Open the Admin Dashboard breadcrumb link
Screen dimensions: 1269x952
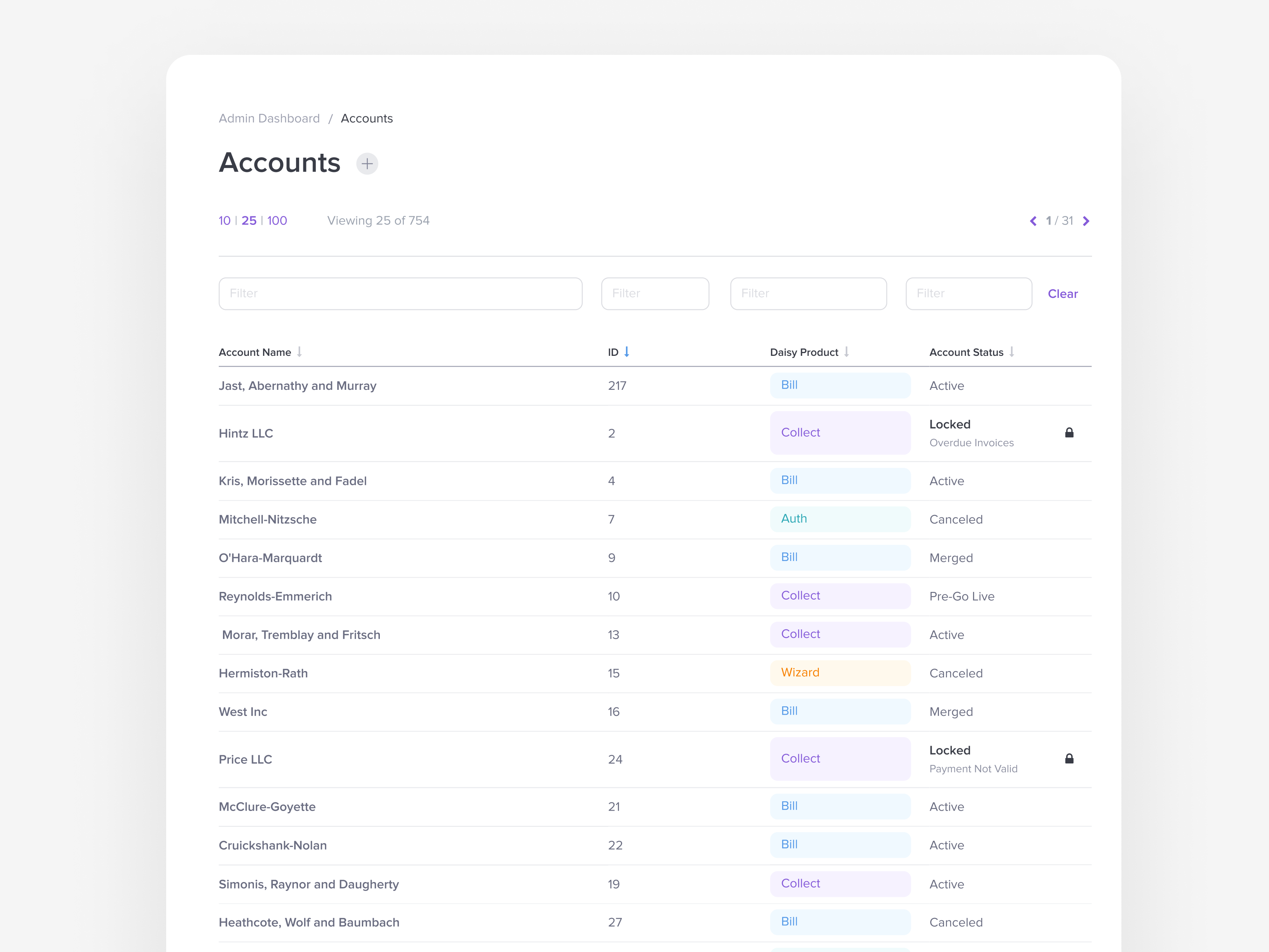pyautogui.click(x=269, y=118)
